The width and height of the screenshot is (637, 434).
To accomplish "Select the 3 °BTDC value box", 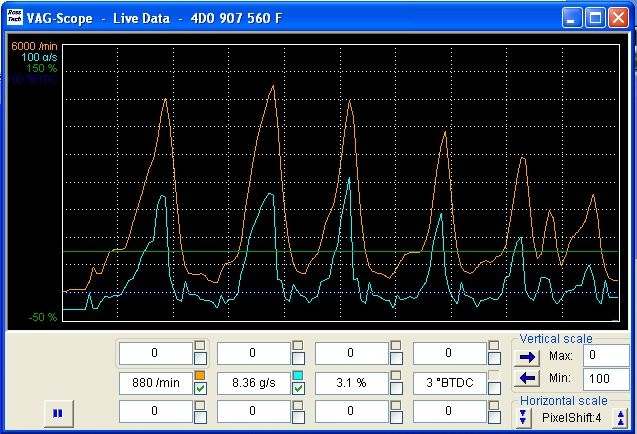I will (x=449, y=382).
